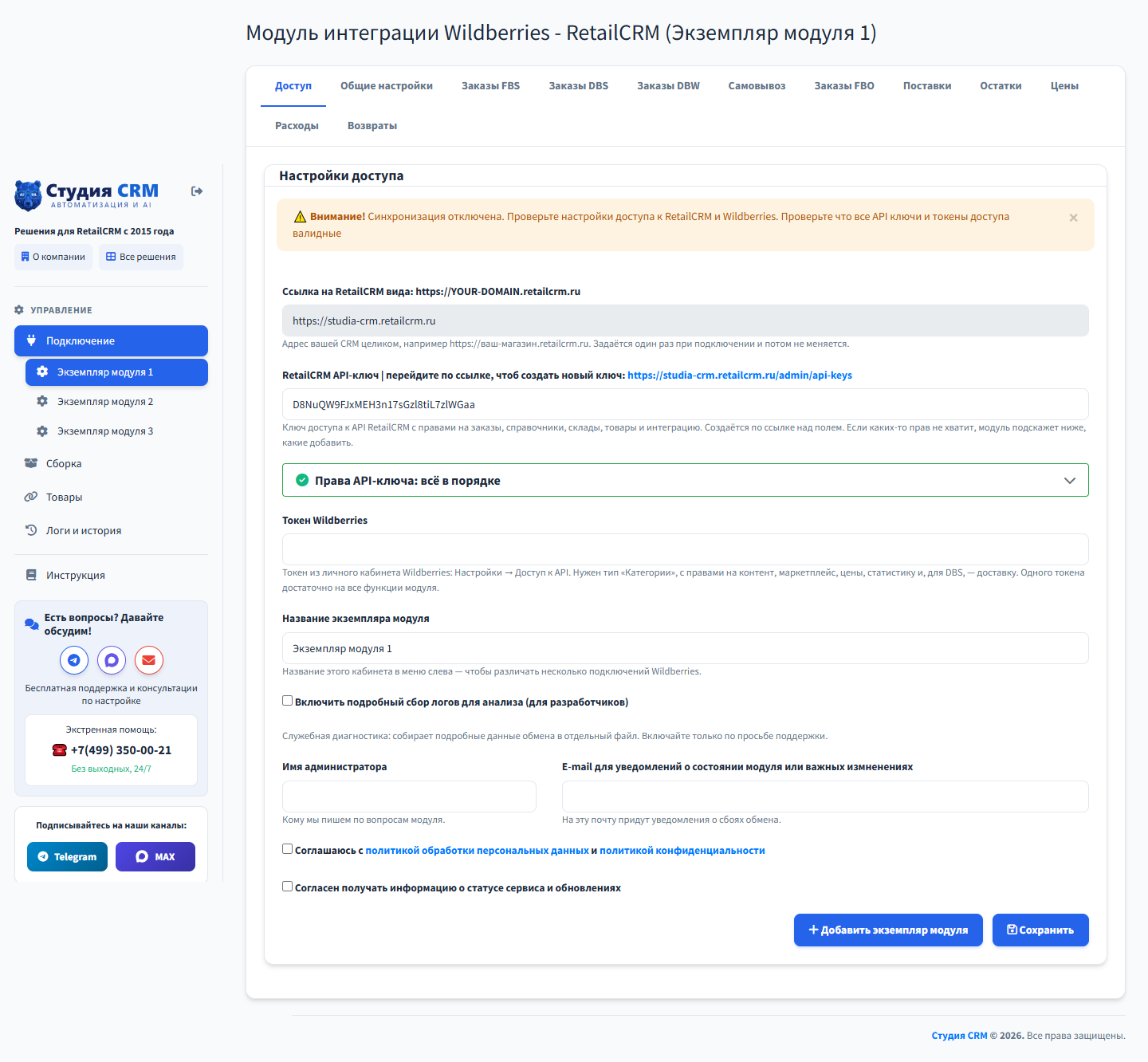Click the Сохранить button
Image resolution: width=1148 pixels, height=1062 pixels.
[x=1040, y=930]
